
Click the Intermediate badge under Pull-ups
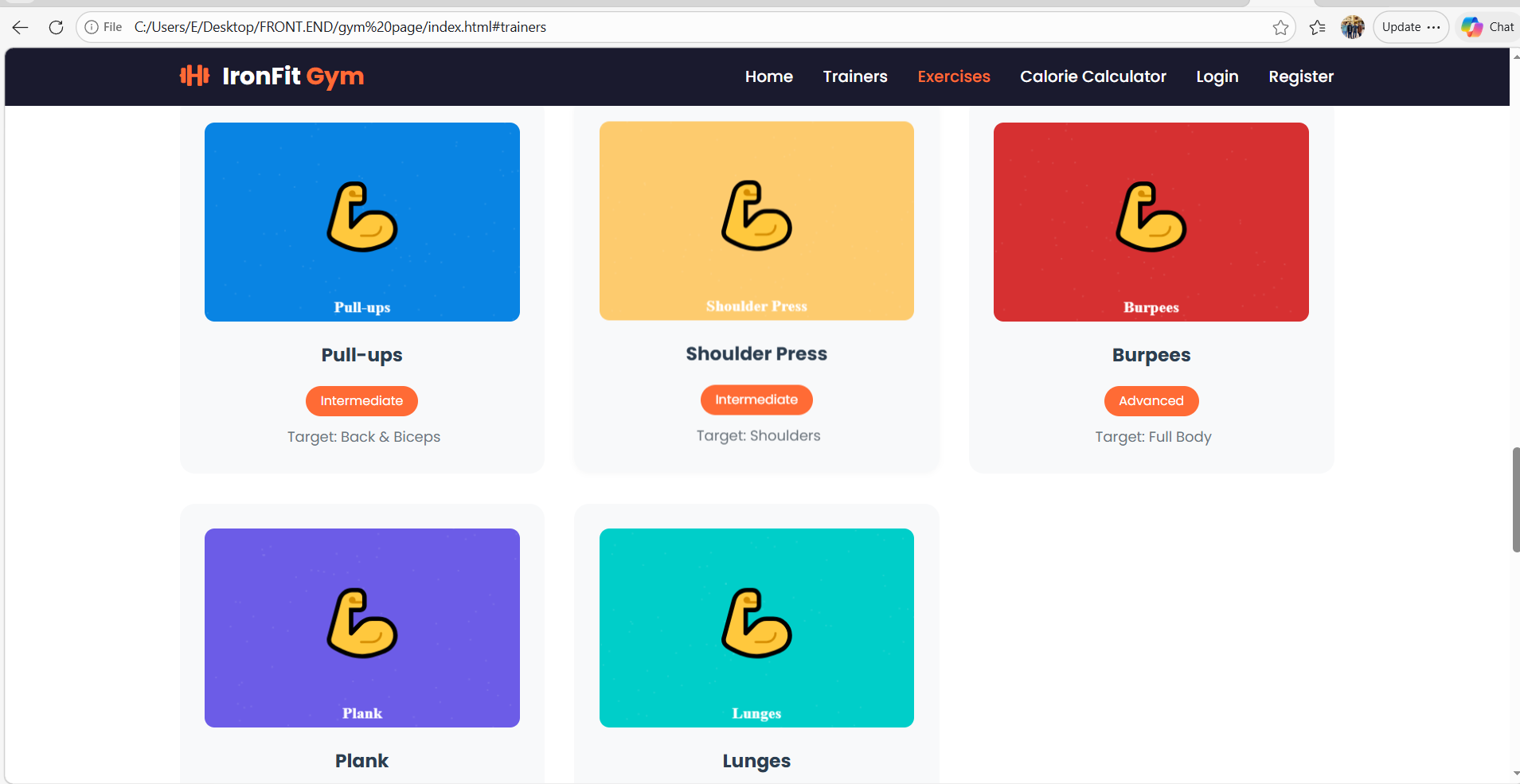click(361, 400)
